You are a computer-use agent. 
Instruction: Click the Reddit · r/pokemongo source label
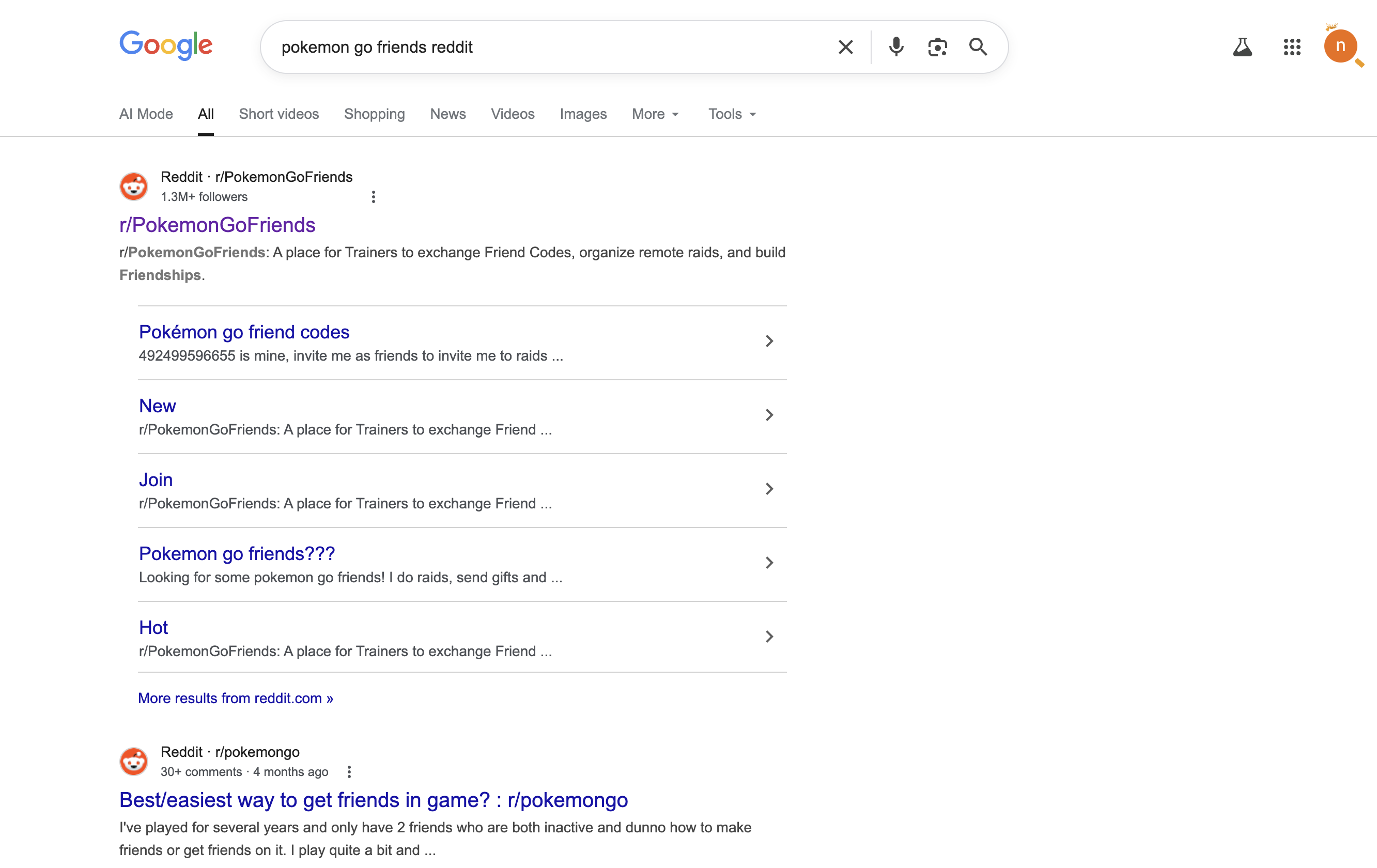(x=230, y=751)
